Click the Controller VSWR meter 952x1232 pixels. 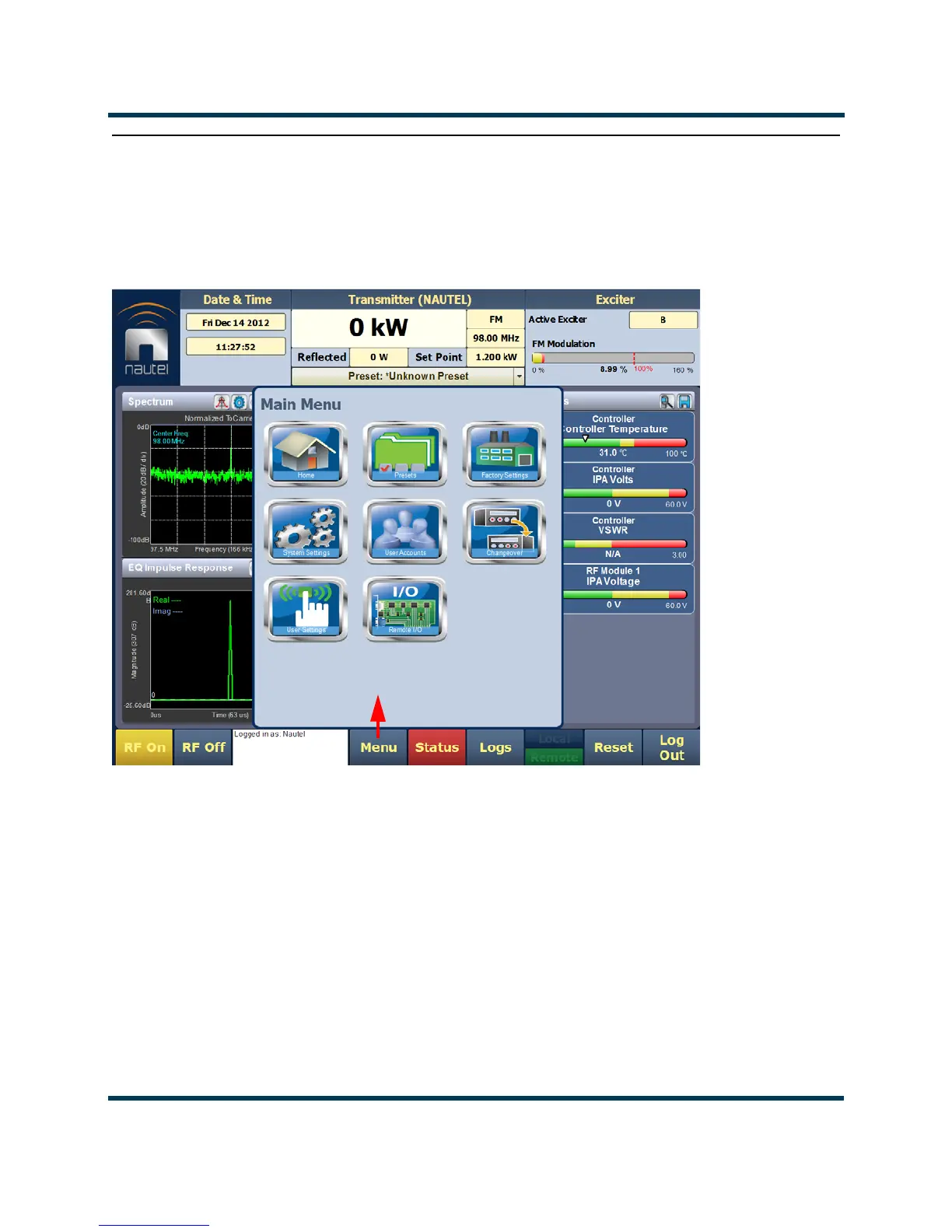click(x=628, y=538)
